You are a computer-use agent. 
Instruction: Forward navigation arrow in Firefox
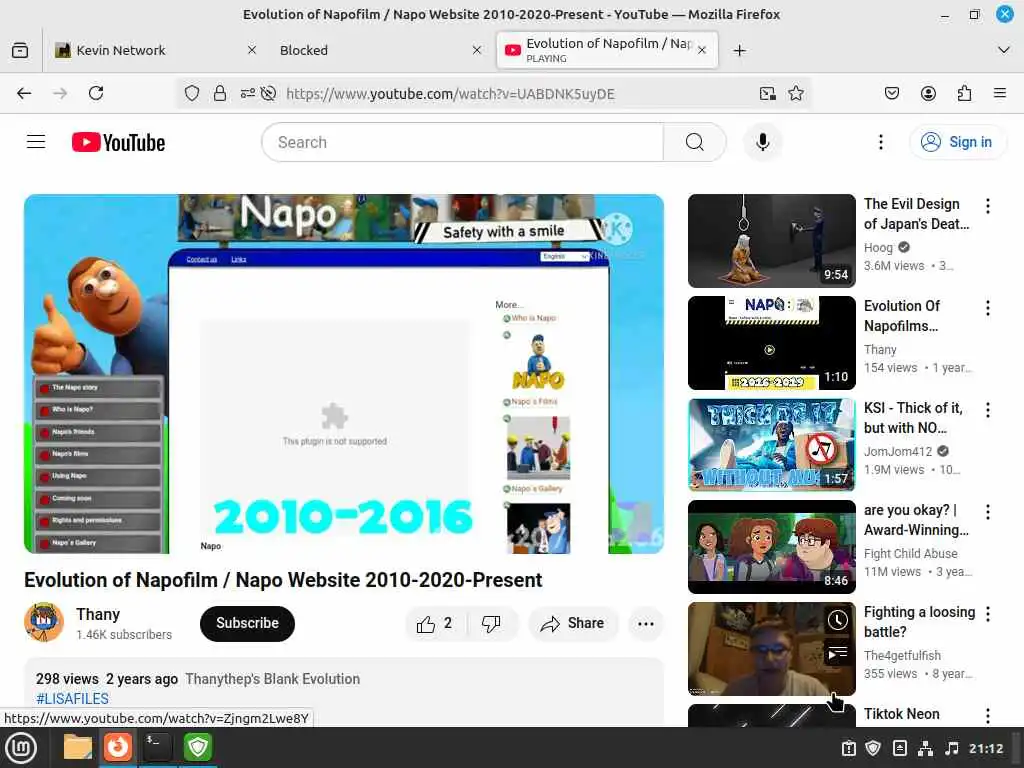pos(60,93)
